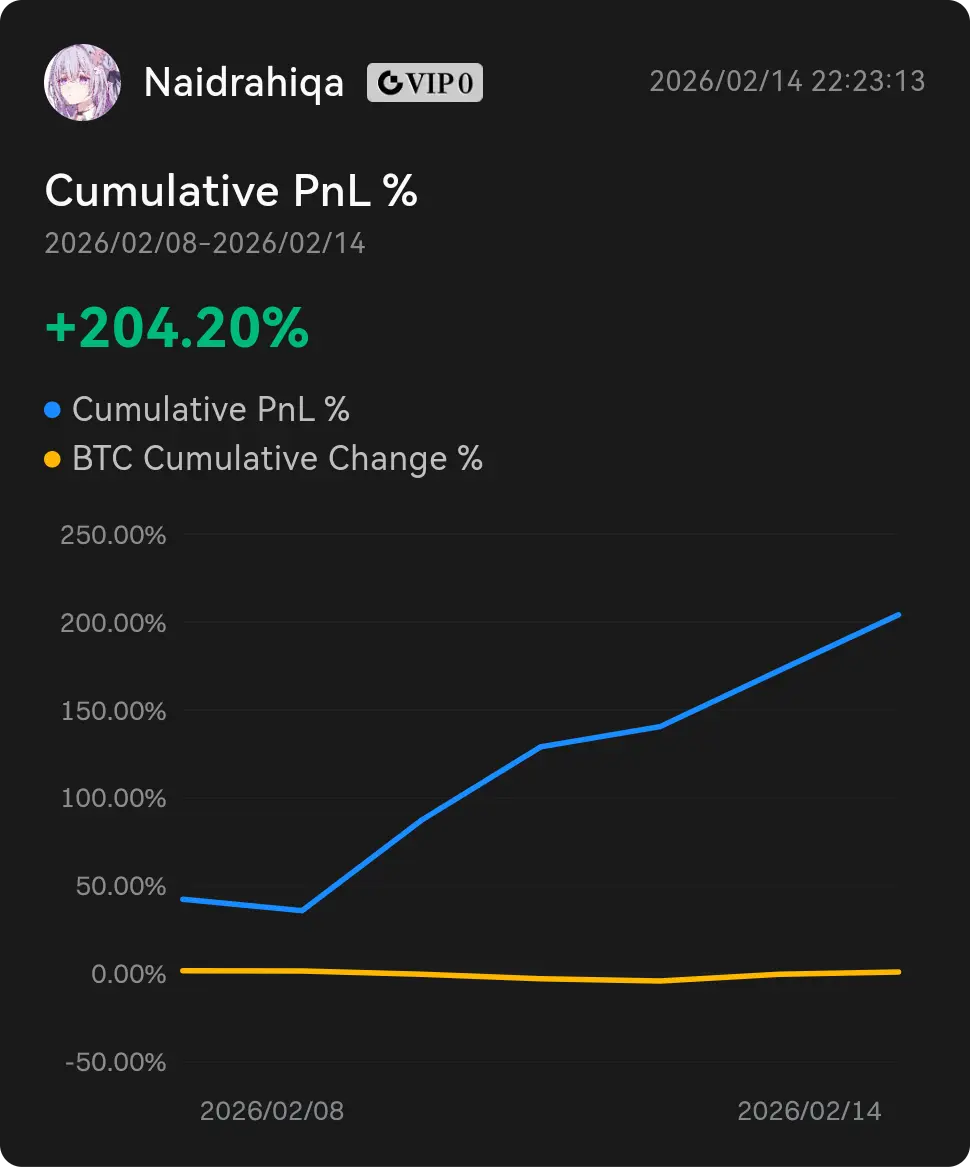Click the 2026/02/08-2026/02/14 date range
Screen dimensions: 970x1167
tap(205, 243)
